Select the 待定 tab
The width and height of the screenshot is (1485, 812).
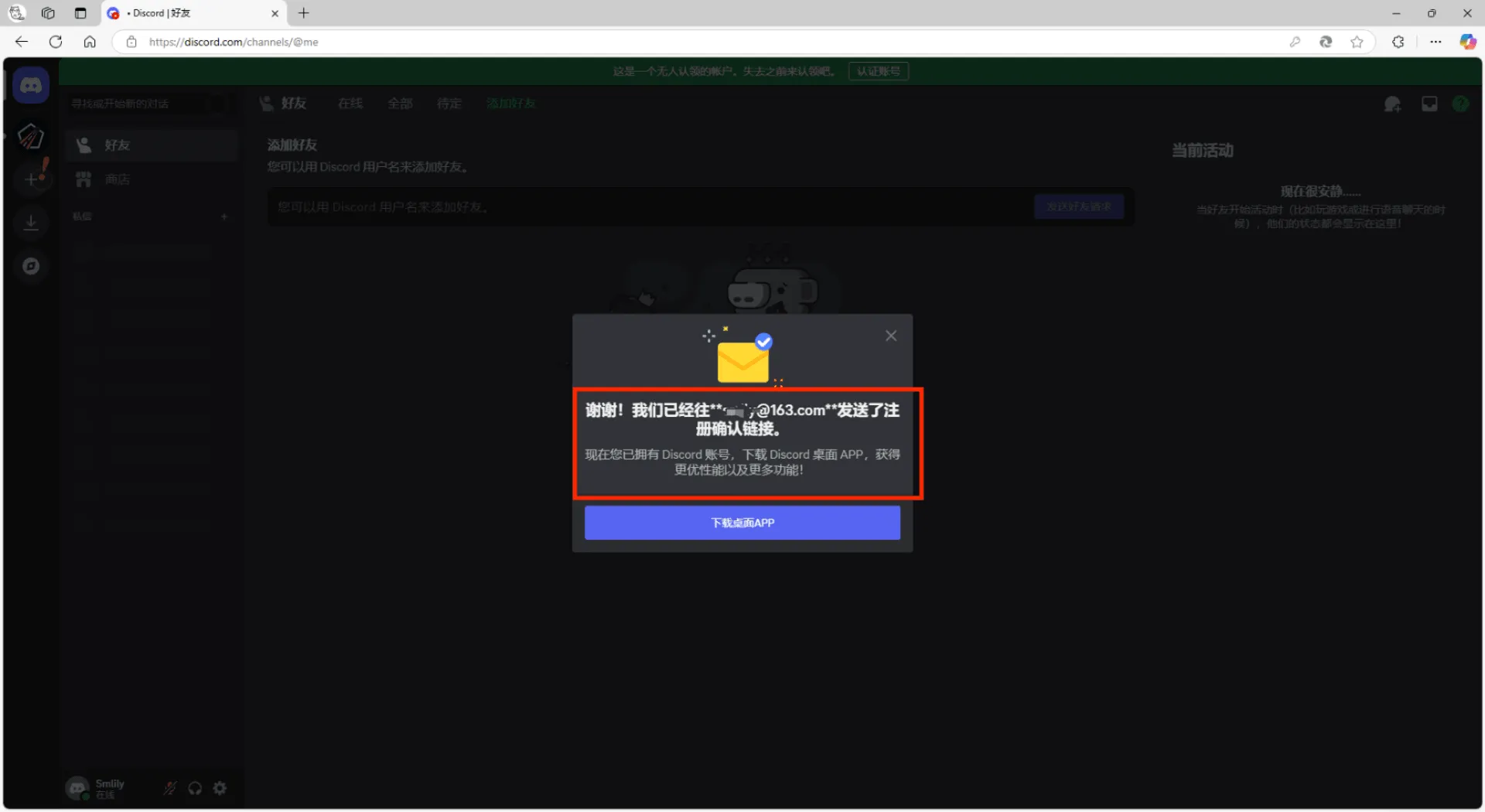(x=449, y=104)
